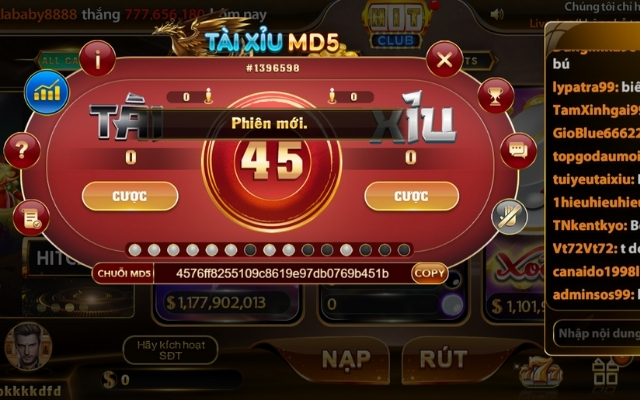The image size is (640, 400).
Task: Select the first white result history dot
Action: [135, 250]
